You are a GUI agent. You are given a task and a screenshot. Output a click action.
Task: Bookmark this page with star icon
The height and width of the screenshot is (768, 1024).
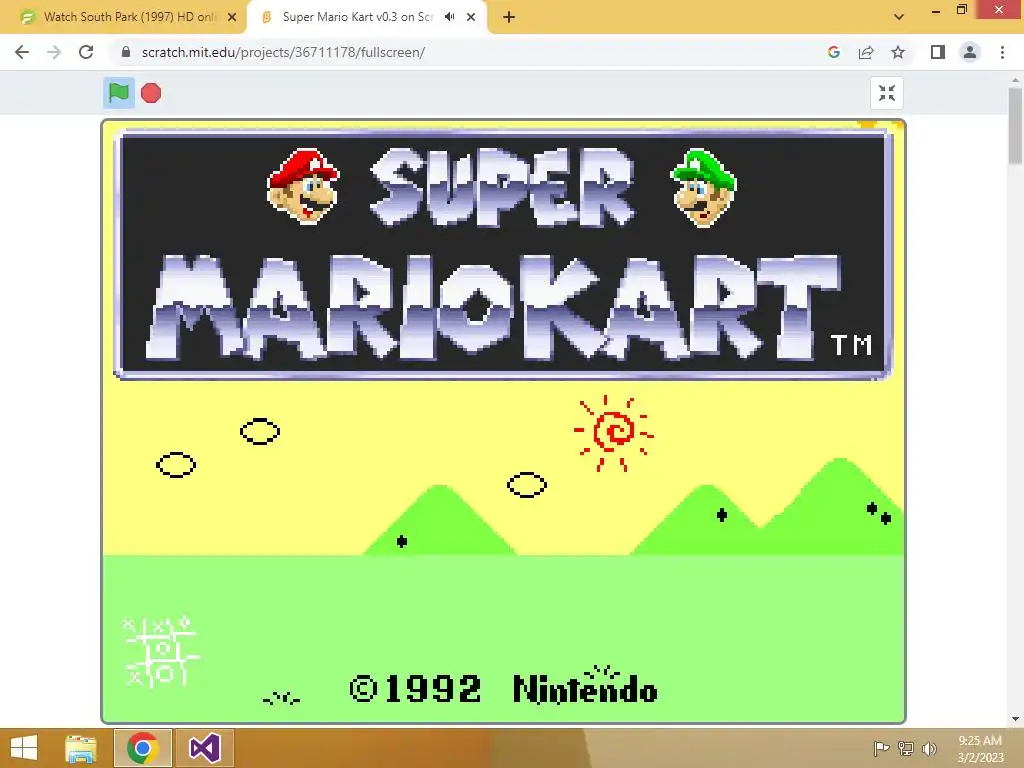(x=898, y=52)
